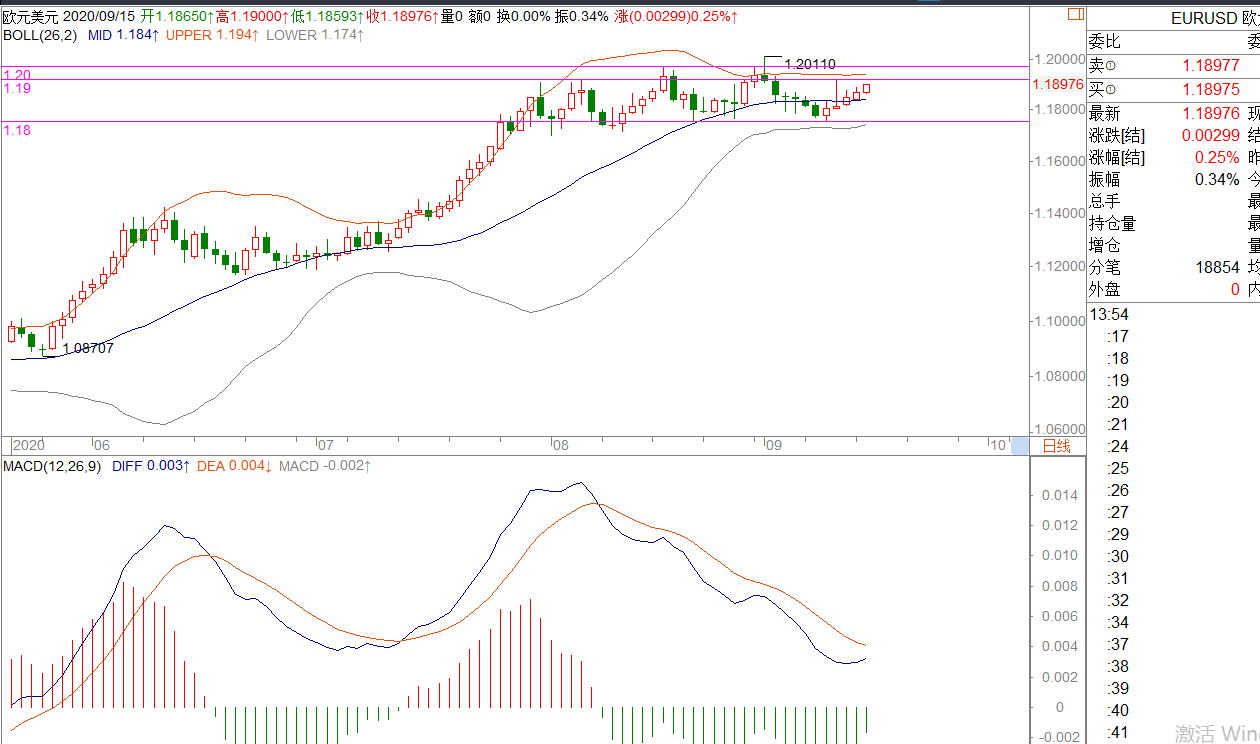Click the 10 month marker on time axis
The image size is (1260, 744).
click(998, 445)
